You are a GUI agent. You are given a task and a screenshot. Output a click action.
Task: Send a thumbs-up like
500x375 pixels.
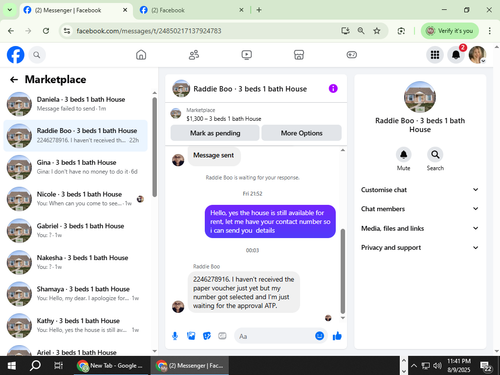337,336
